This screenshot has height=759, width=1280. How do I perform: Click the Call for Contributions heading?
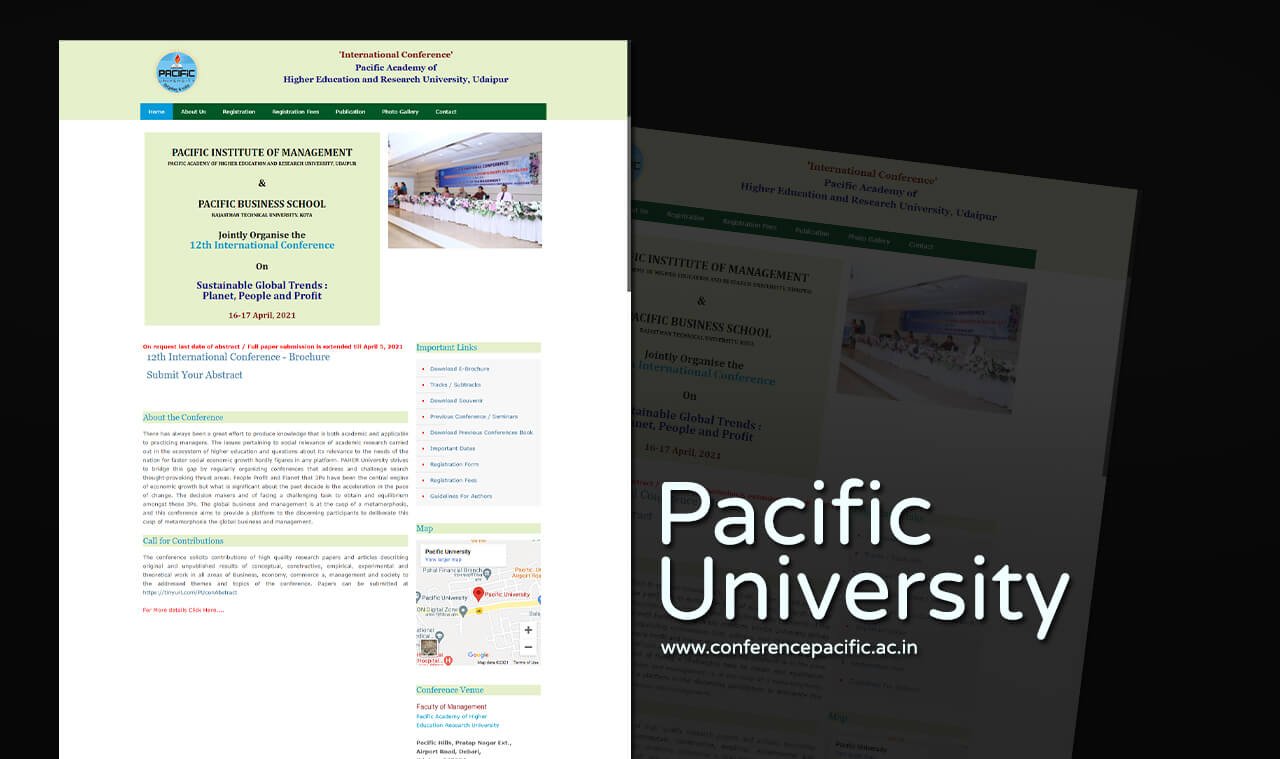point(183,541)
